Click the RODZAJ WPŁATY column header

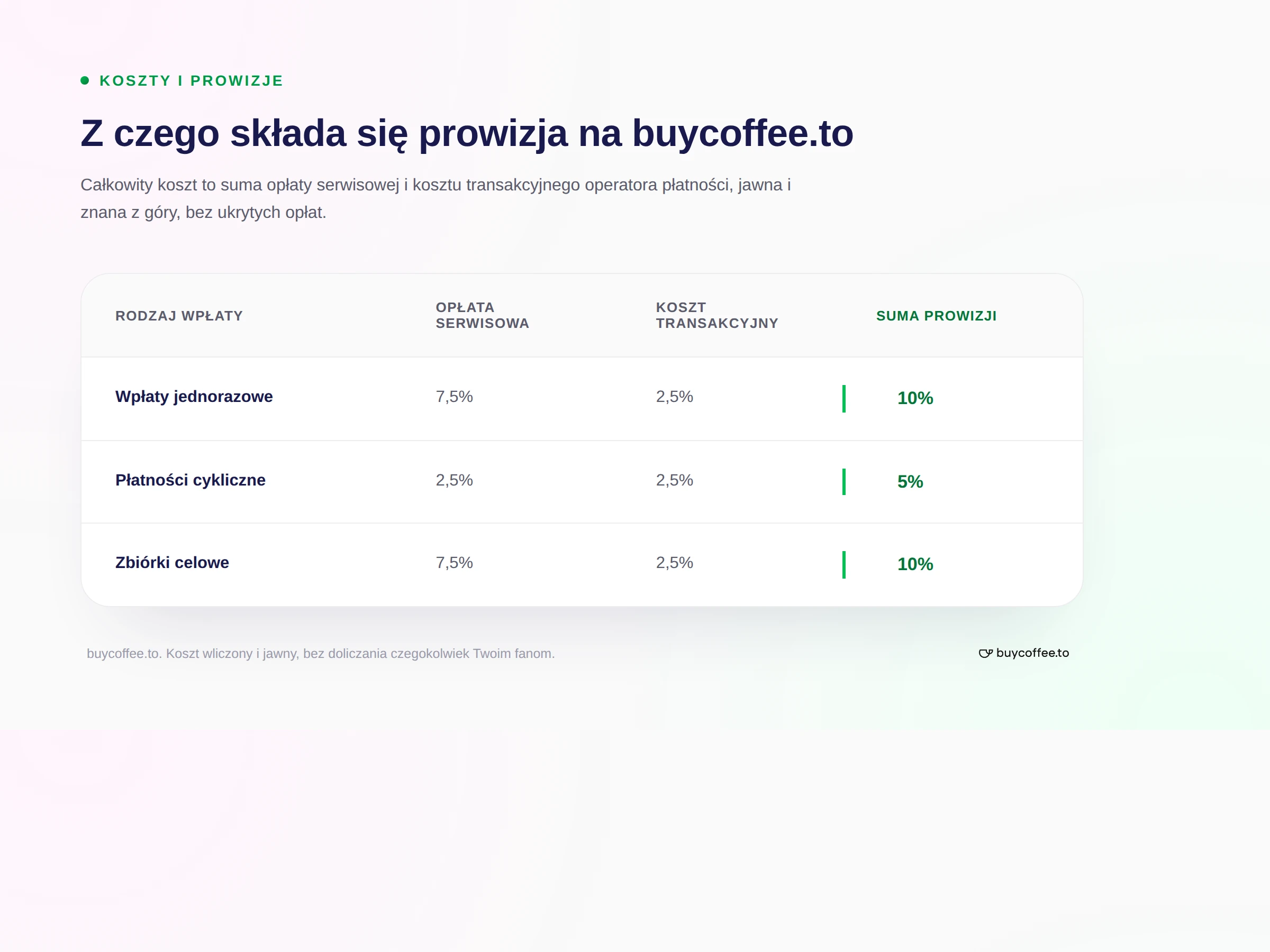click(x=179, y=316)
